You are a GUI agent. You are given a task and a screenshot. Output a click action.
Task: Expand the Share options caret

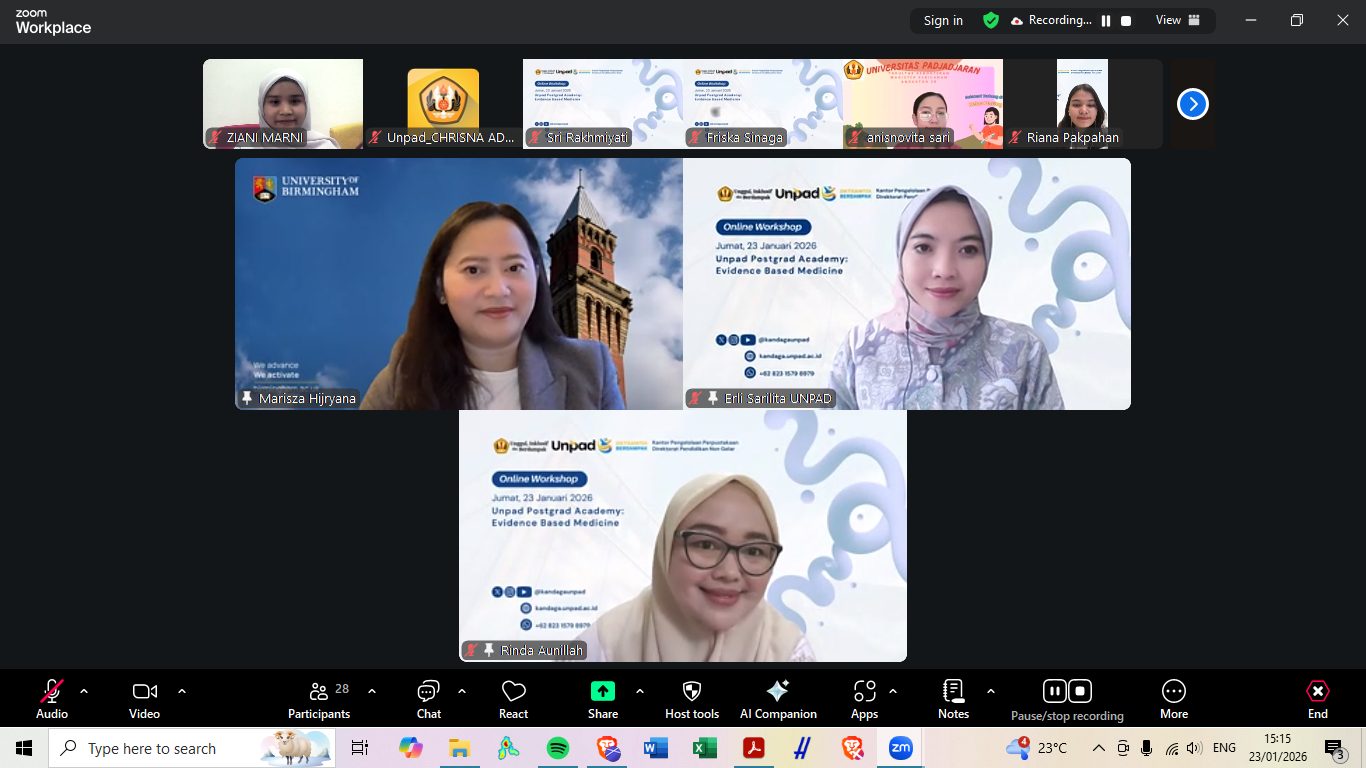coord(640,691)
